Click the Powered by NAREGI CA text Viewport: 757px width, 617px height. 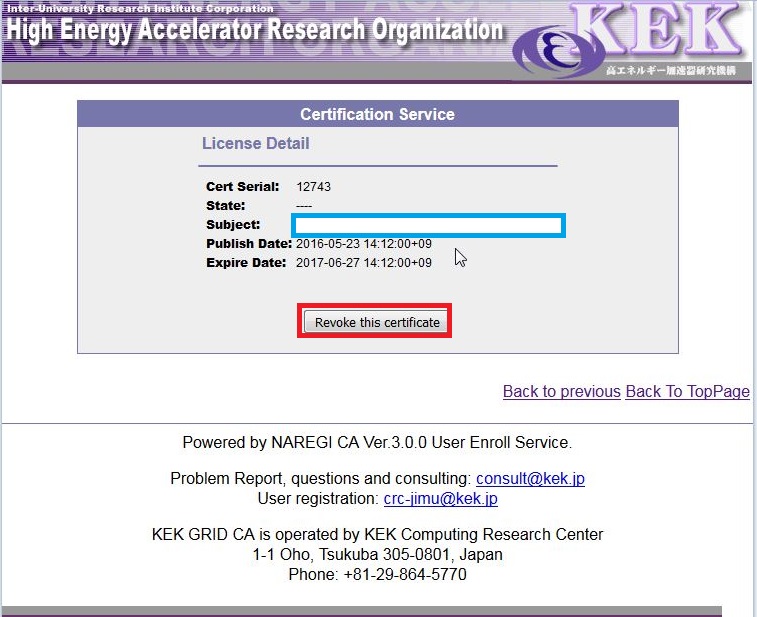[x=377, y=442]
